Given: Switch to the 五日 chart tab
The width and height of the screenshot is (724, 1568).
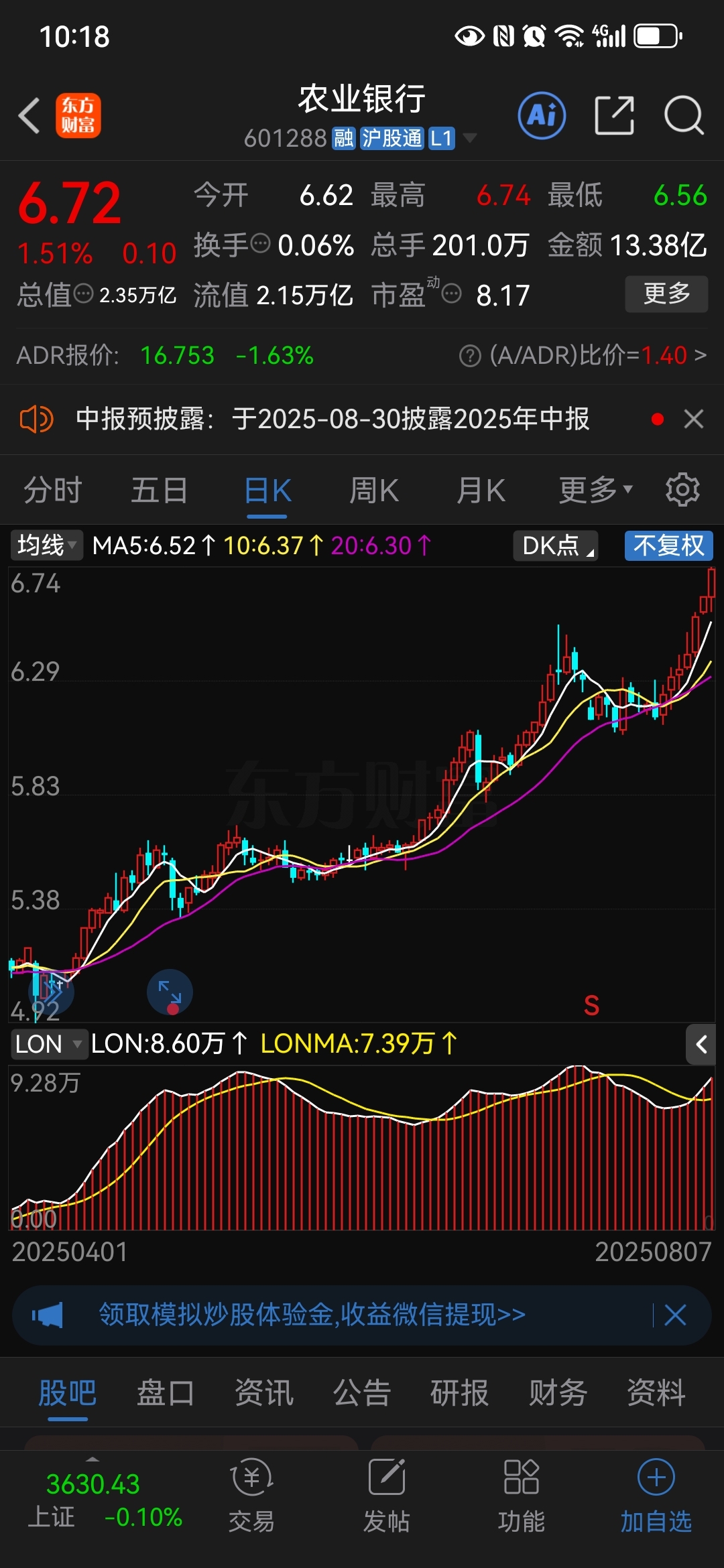Looking at the screenshot, I should click(x=159, y=490).
